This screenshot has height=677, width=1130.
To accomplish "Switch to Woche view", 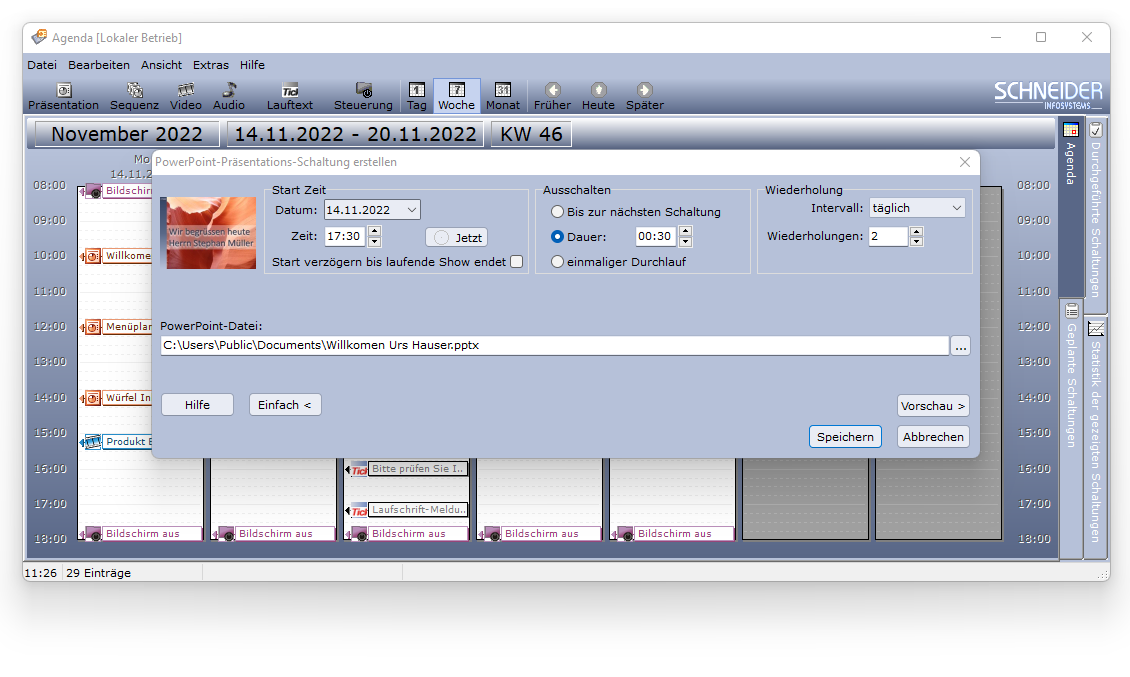I will (x=456, y=97).
